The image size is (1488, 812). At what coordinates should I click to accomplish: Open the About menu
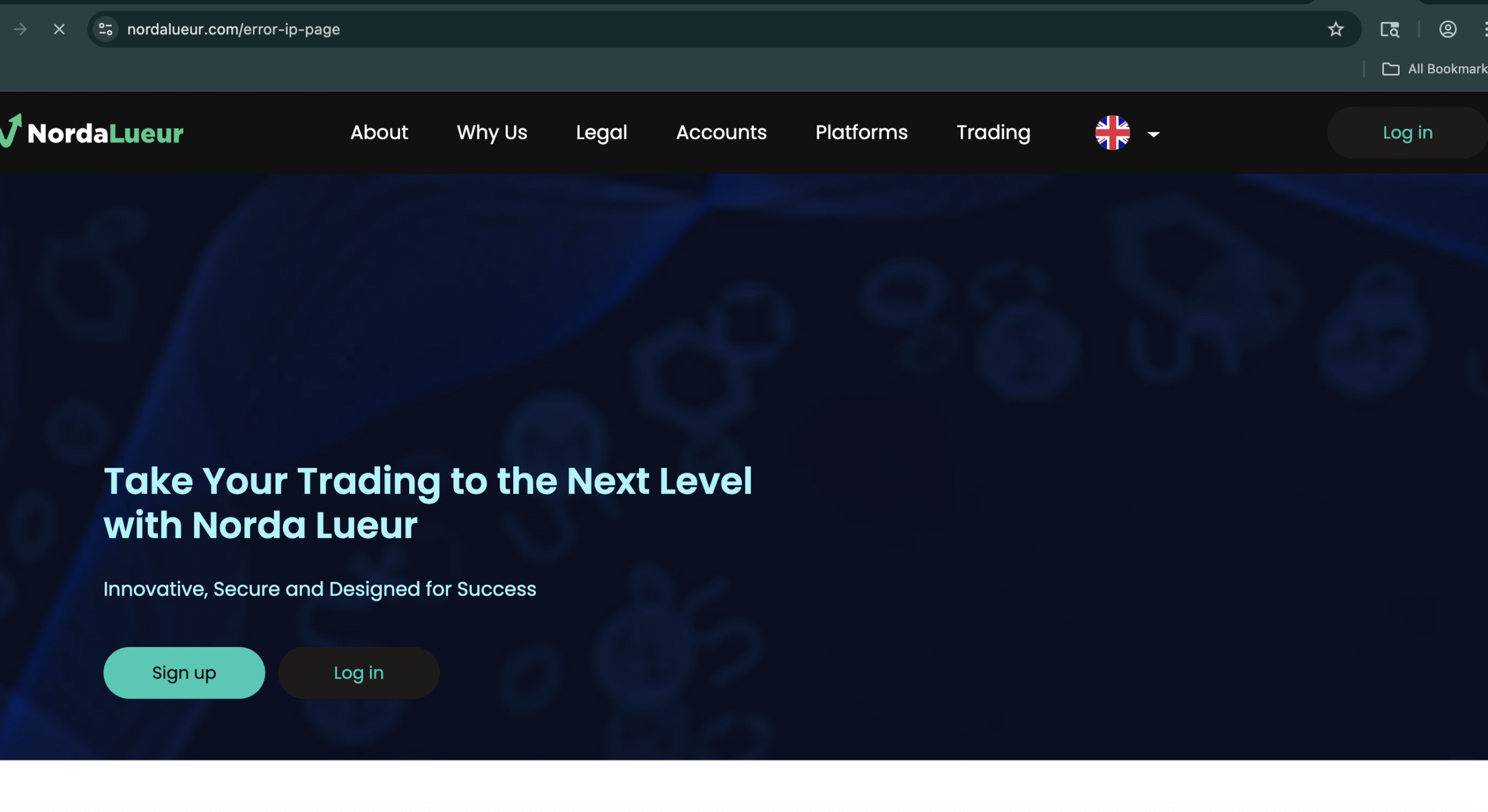(379, 133)
